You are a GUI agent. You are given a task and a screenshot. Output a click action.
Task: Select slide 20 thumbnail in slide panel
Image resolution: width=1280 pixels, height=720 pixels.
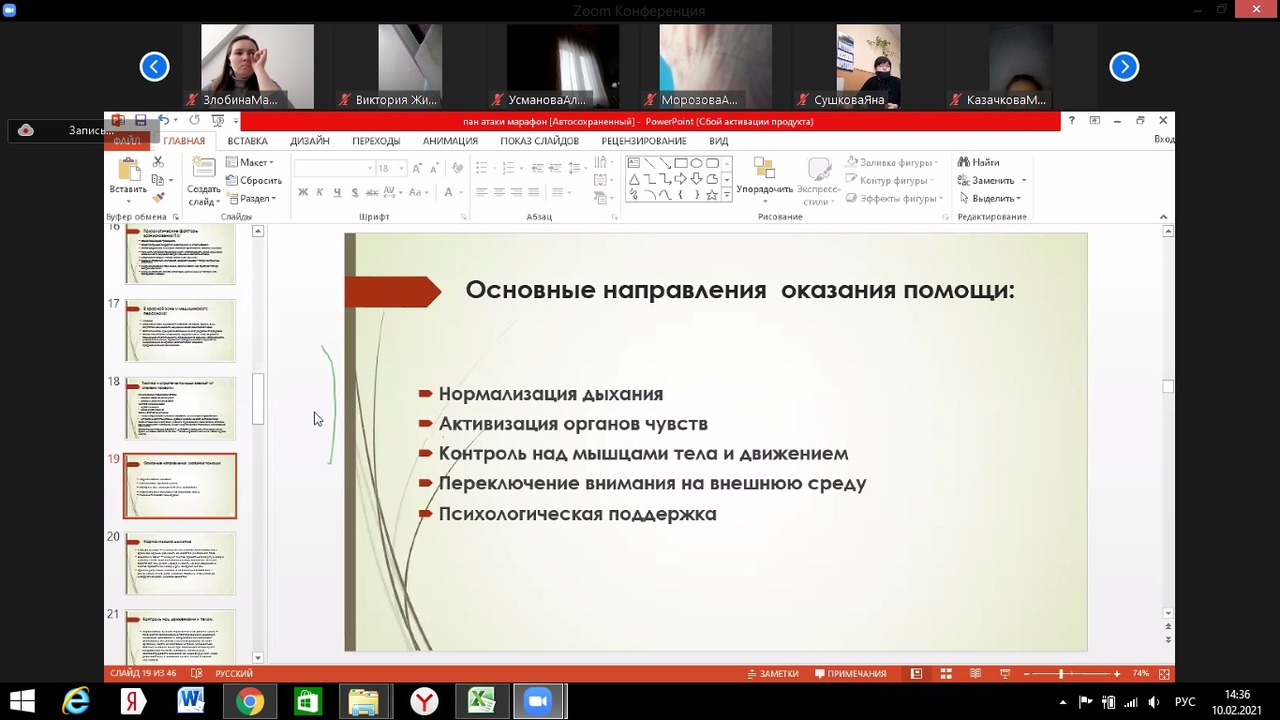(x=180, y=563)
